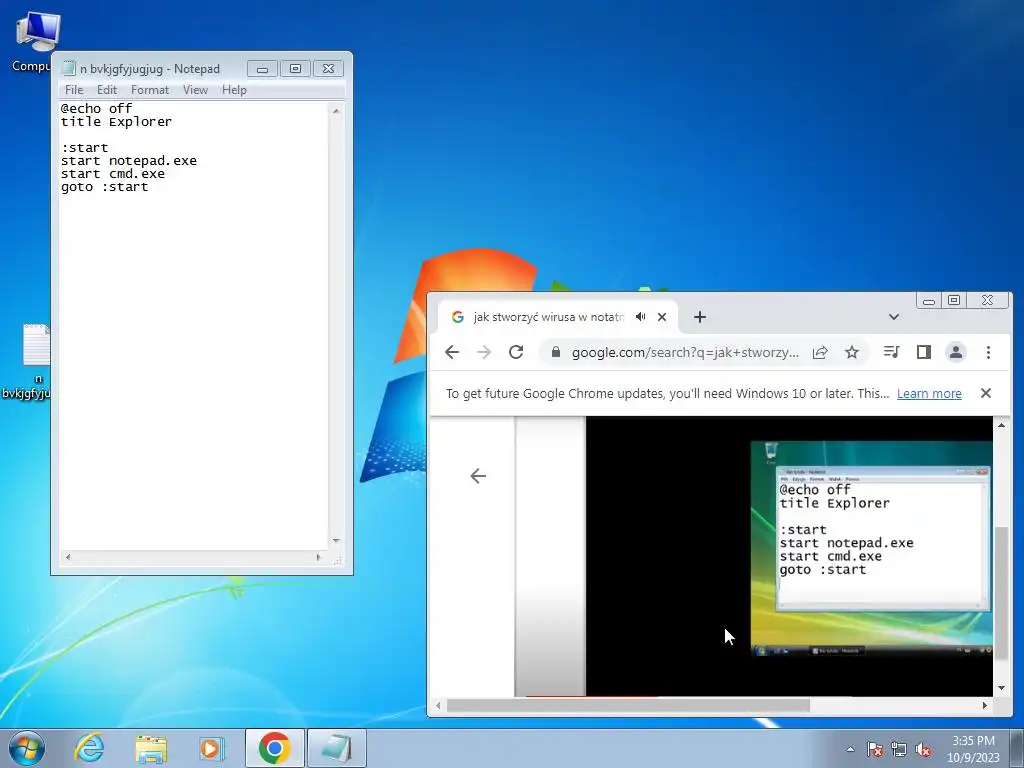Click Notepad horizontal scroll right arrow
The image size is (1024, 768).
coord(319,557)
